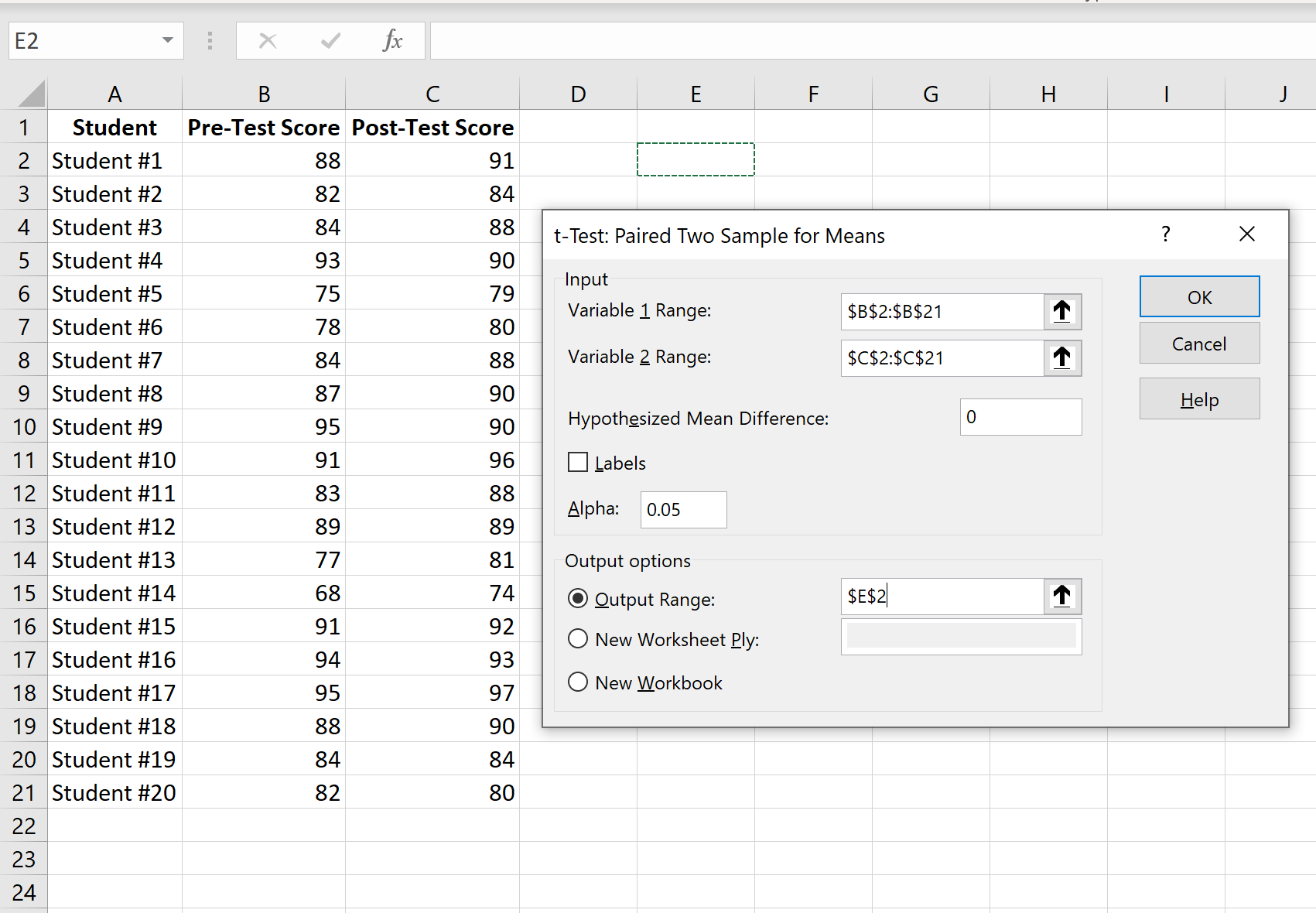The image size is (1316, 913).
Task: Click the New Worksheet Ply name field
Action: pyautogui.click(x=961, y=636)
